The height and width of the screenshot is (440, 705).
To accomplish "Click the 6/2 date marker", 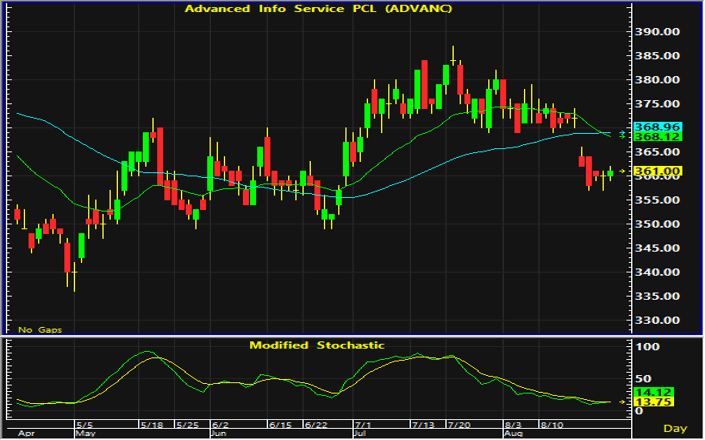I will [220, 425].
